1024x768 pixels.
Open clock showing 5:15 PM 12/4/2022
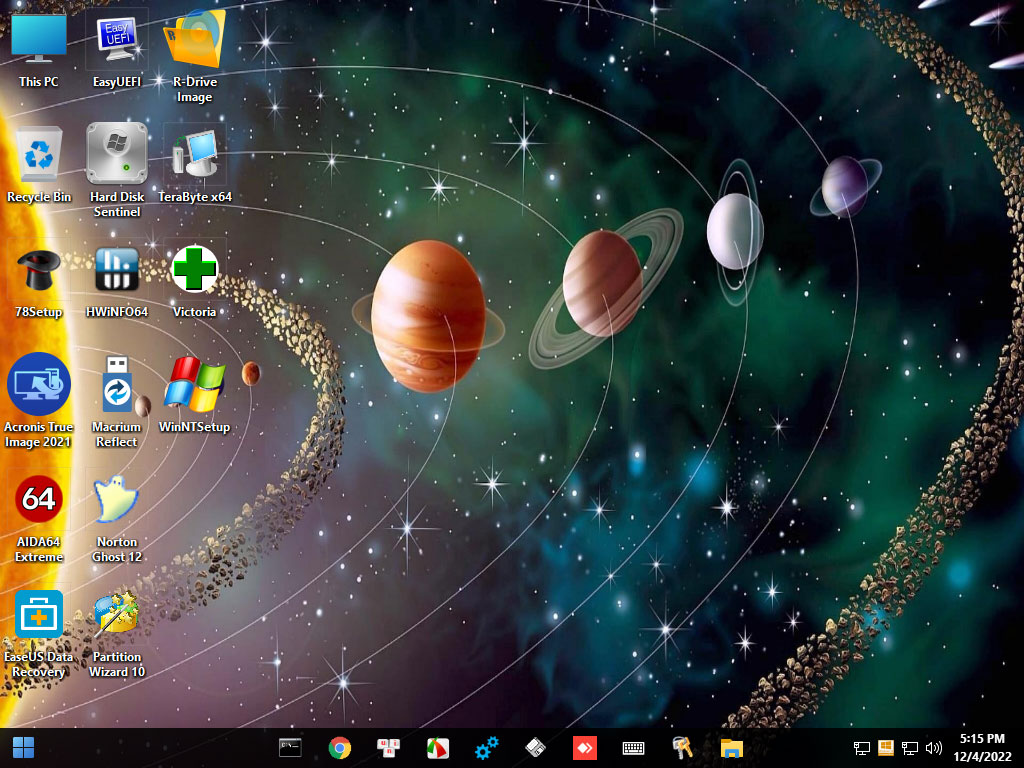tap(982, 748)
